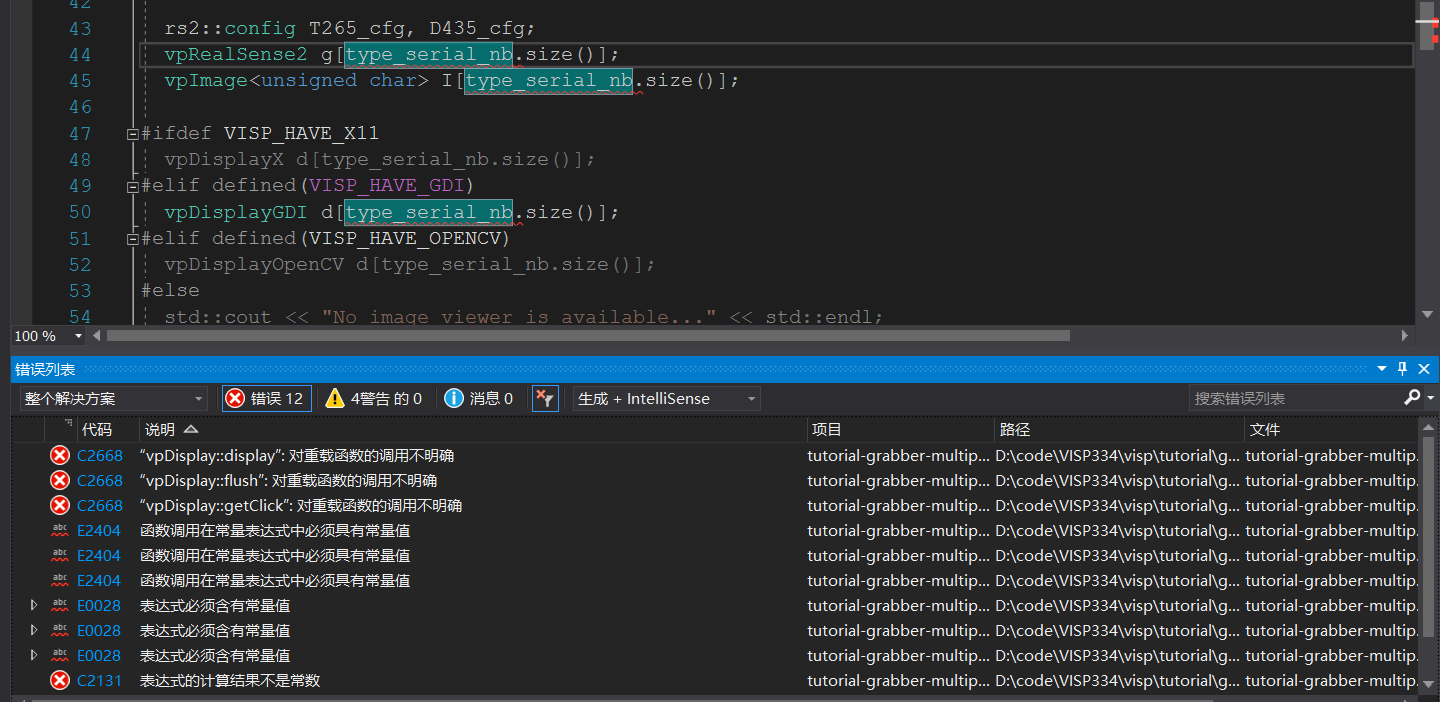The width and height of the screenshot is (1440, 702).
Task: Click VISP_HAVE_X11 macro on line 47
Action: pos(301,133)
